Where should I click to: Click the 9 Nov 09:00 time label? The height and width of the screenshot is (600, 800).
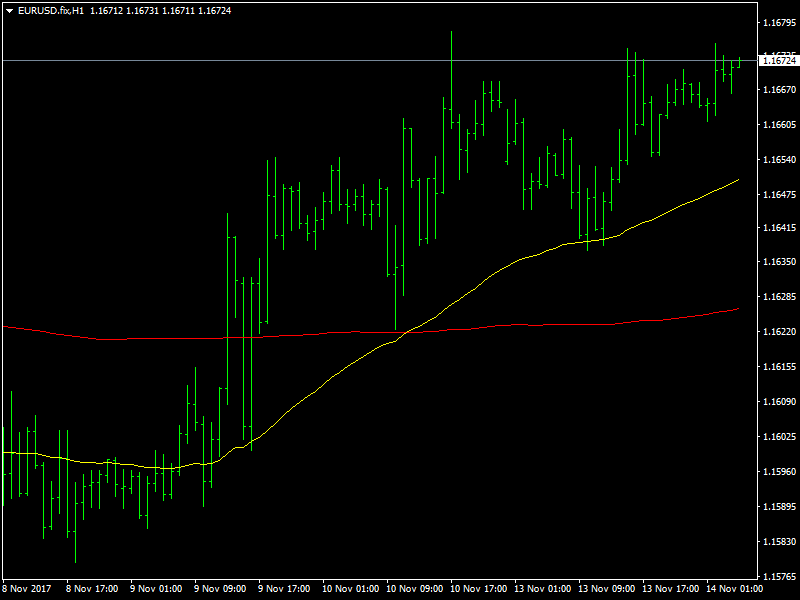pyautogui.click(x=220, y=589)
